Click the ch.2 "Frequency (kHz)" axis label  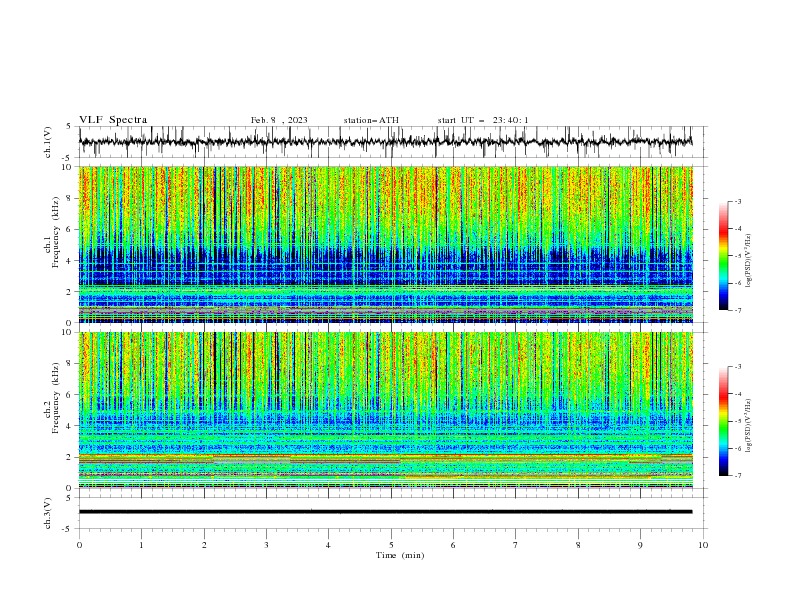[55, 398]
